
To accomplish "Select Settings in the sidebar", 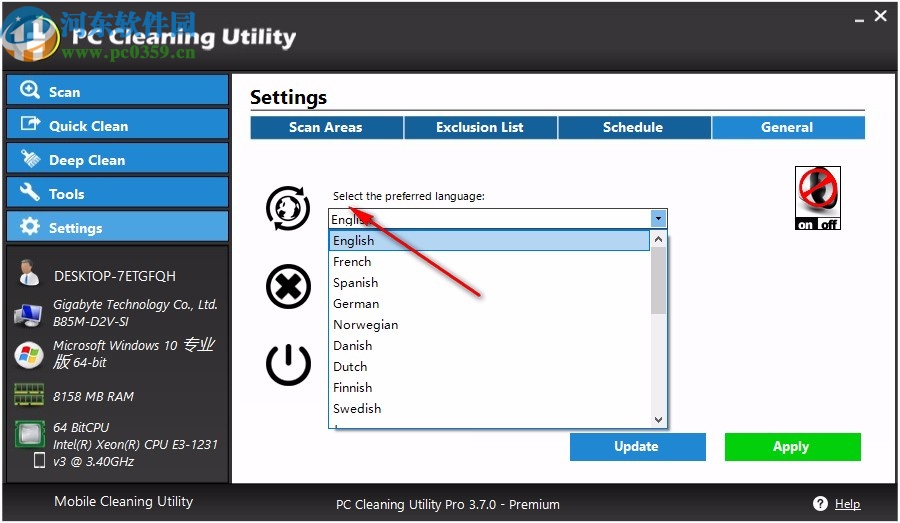I will [x=118, y=226].
